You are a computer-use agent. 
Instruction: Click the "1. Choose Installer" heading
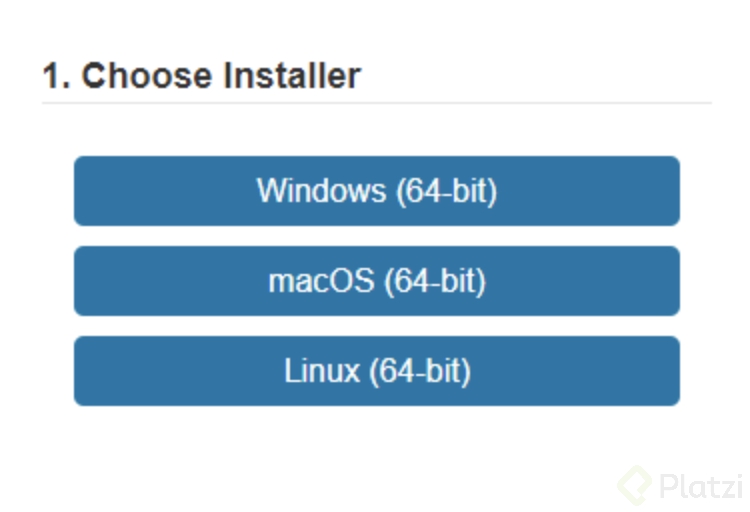(x=201, y=75)
